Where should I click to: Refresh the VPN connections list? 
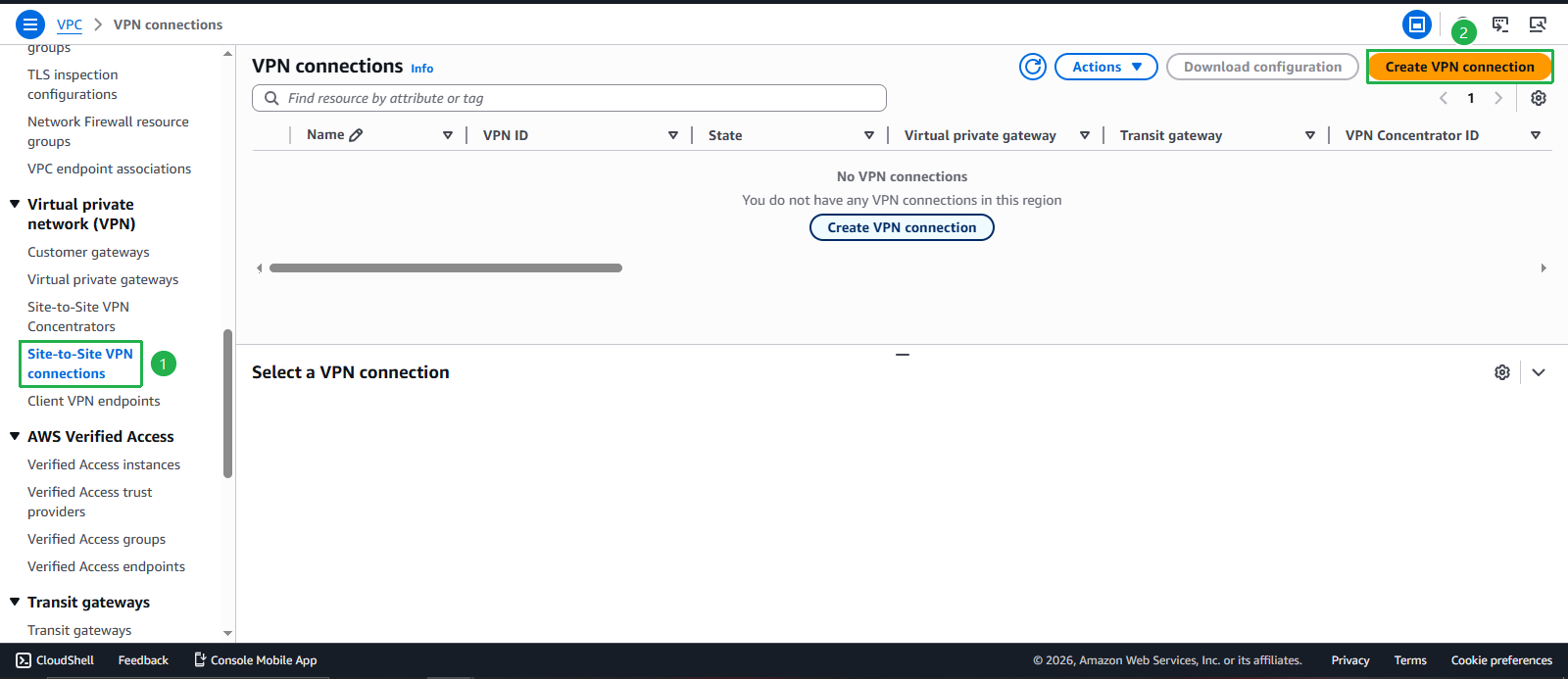[1033, 67]
